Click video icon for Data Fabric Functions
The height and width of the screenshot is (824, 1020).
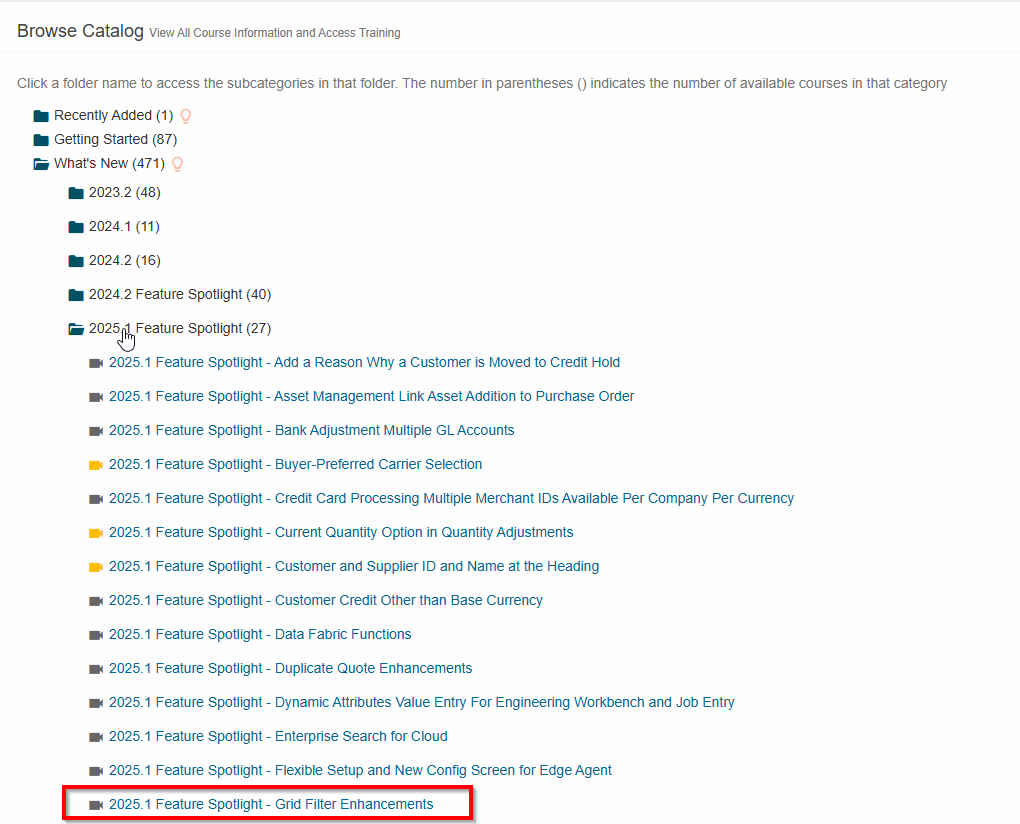(96, 635)
